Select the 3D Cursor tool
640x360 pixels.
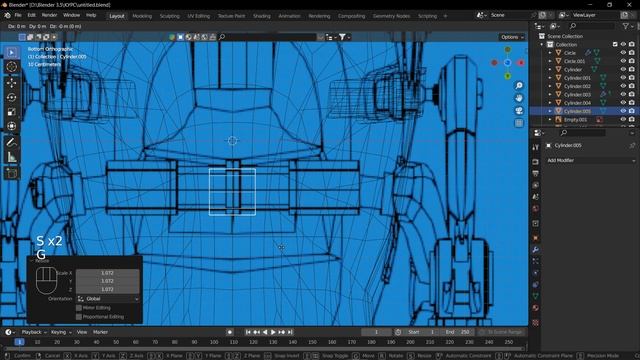[11, 67]
